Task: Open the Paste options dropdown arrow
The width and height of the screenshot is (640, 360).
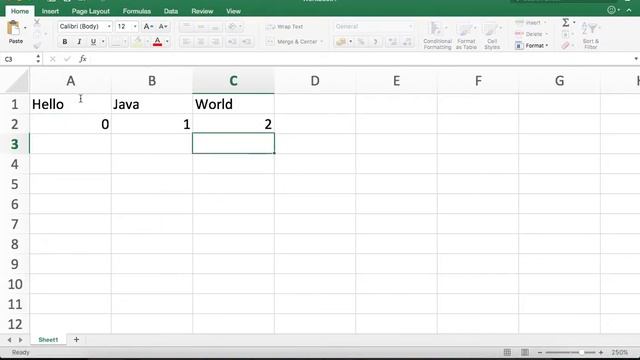Action: pyautogui.click(x=25, y=28)
